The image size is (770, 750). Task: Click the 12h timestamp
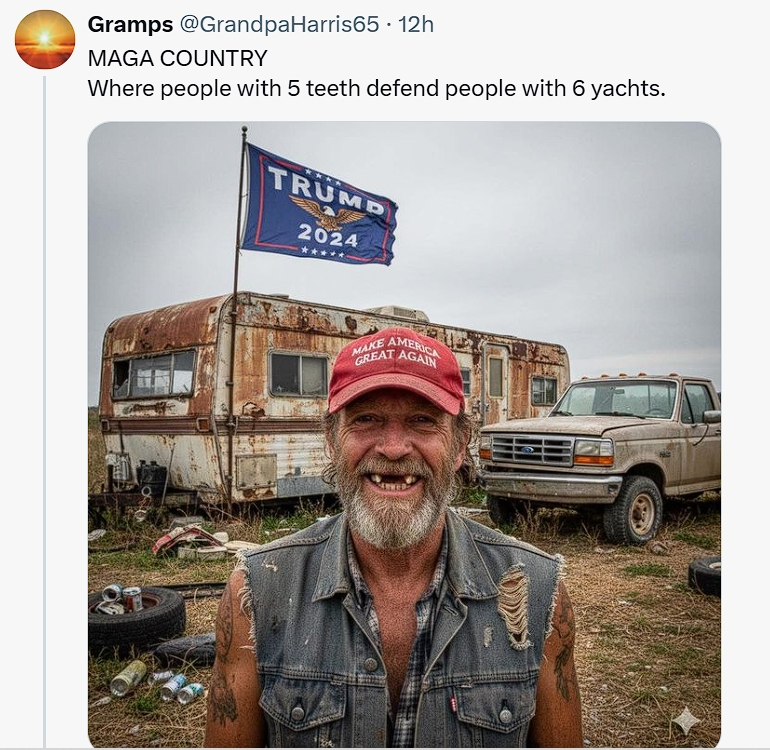(x=416, y=24)
